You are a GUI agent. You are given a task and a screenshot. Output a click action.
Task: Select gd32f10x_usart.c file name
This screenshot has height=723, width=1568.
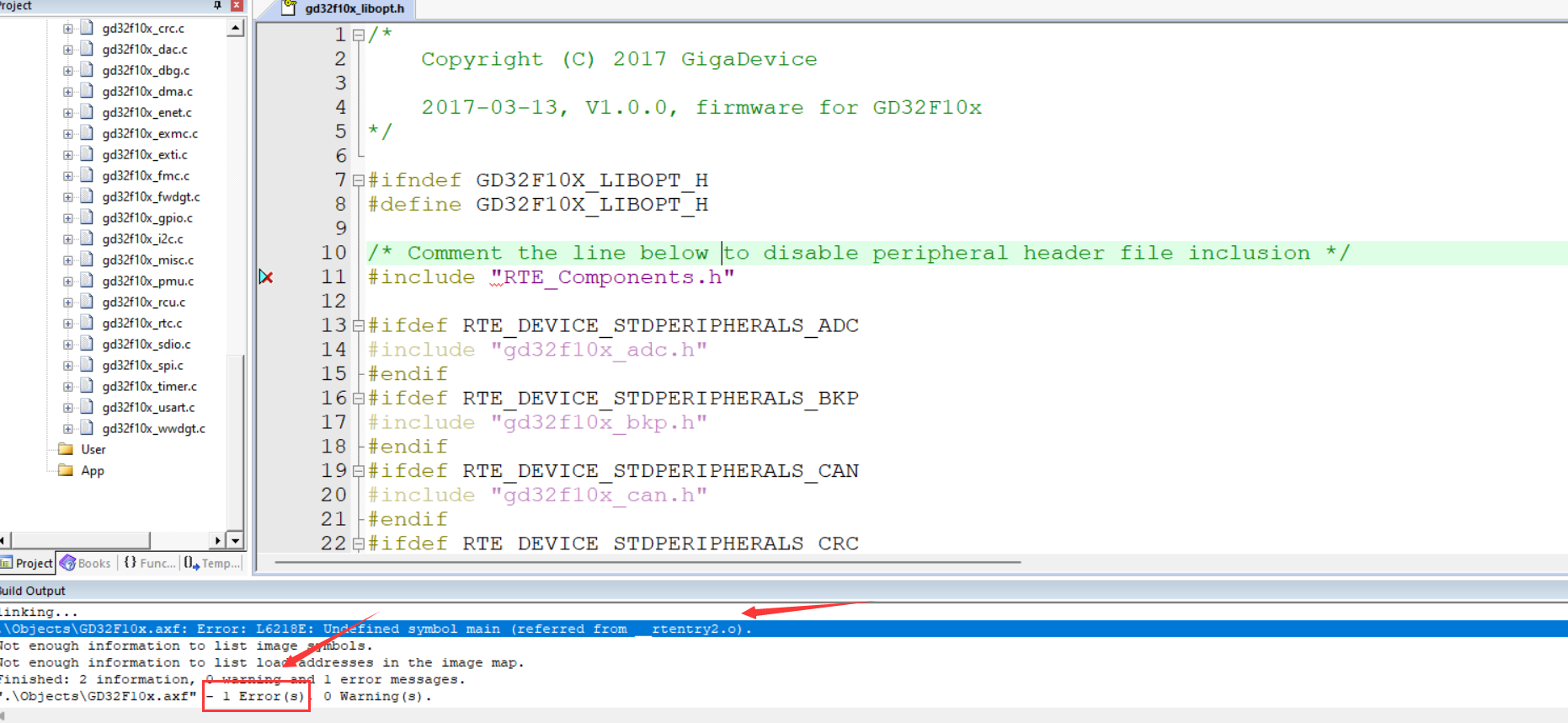[x=148, y=408]
